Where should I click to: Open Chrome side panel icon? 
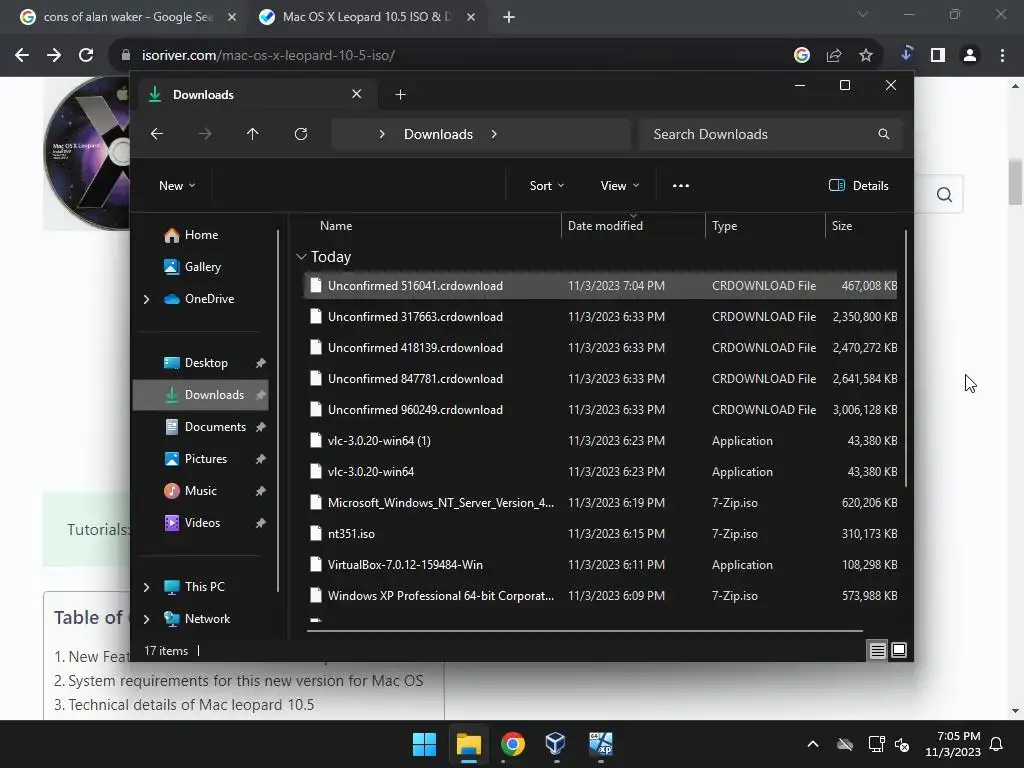(x=938, y=56)
